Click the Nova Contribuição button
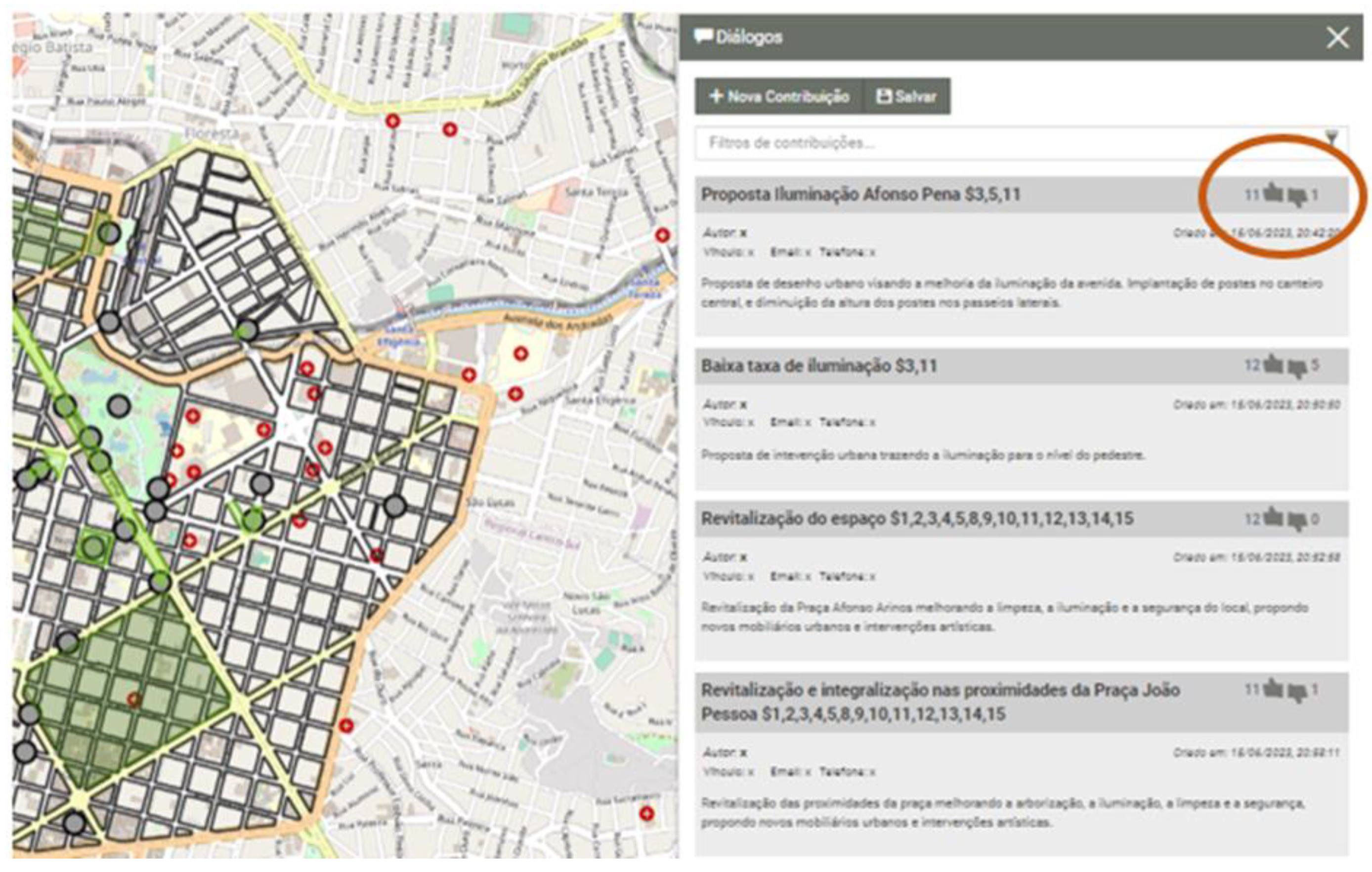The image size is (1372, 872). click(x=779, y=96)
